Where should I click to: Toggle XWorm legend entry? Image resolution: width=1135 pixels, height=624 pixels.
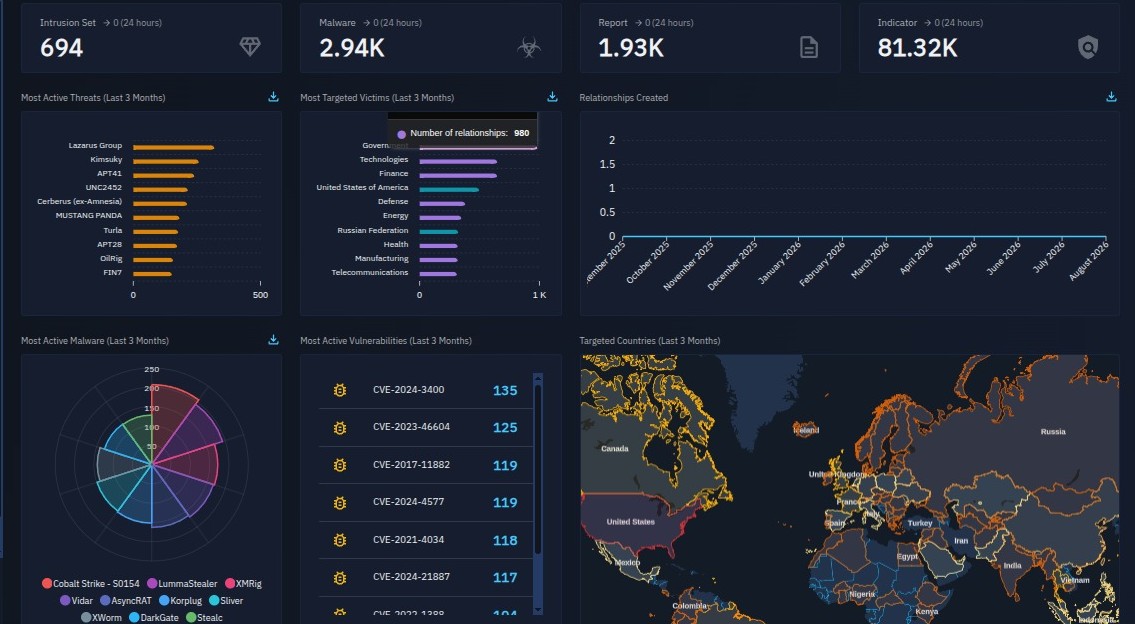(101, 617)
